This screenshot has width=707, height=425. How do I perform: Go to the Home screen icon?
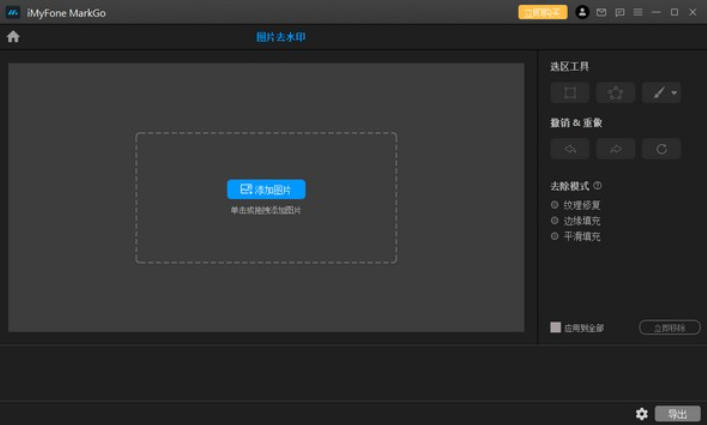pyautogui.click(x=13, y=37)
